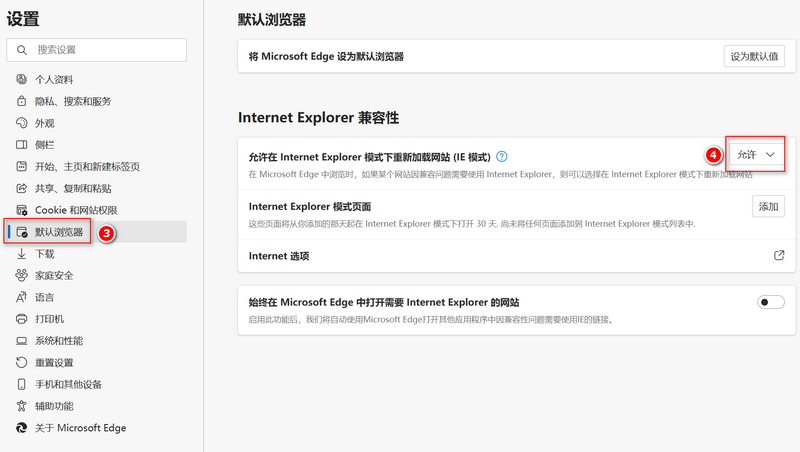Click the help question mark icon beside IE 模式

502,156
